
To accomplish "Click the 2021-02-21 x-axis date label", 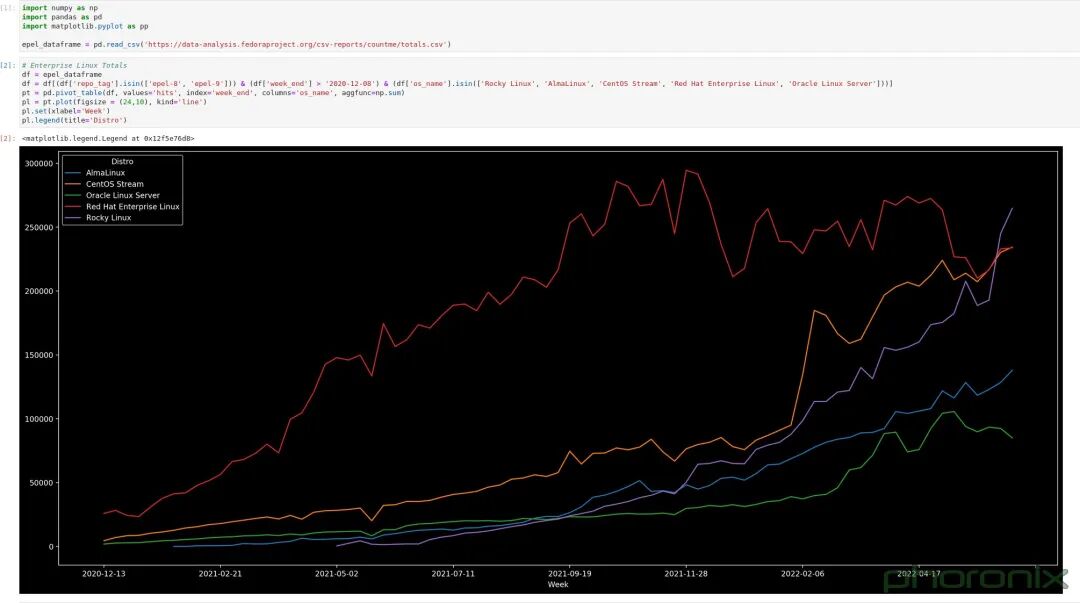I will pyautogui.click(x=220, y=573).
